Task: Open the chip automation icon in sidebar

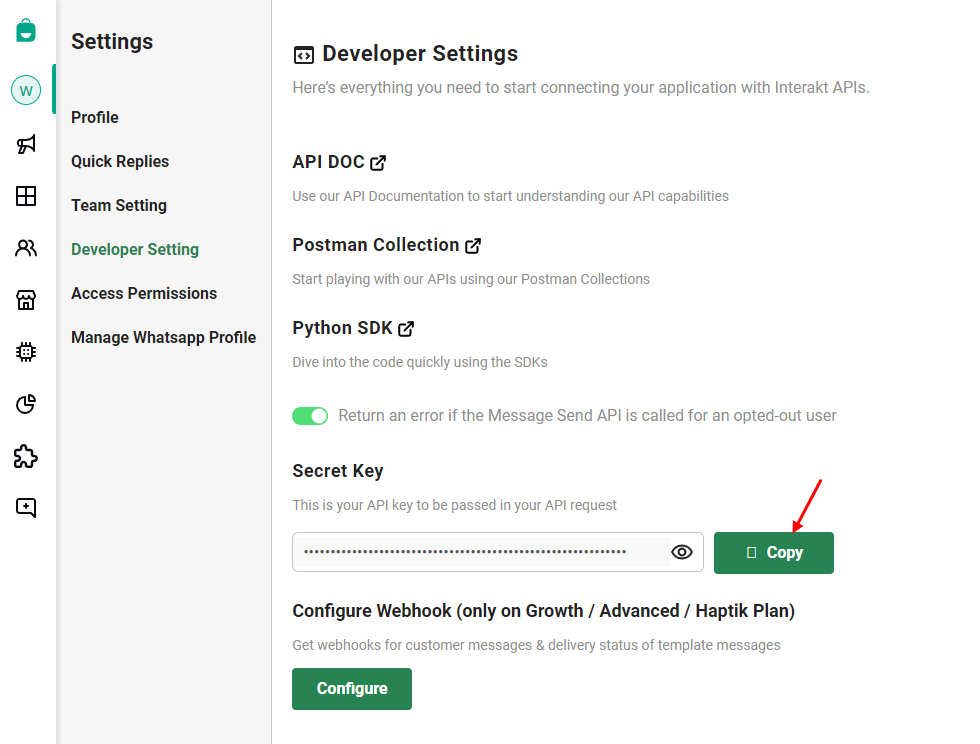Action: (26, 352)
